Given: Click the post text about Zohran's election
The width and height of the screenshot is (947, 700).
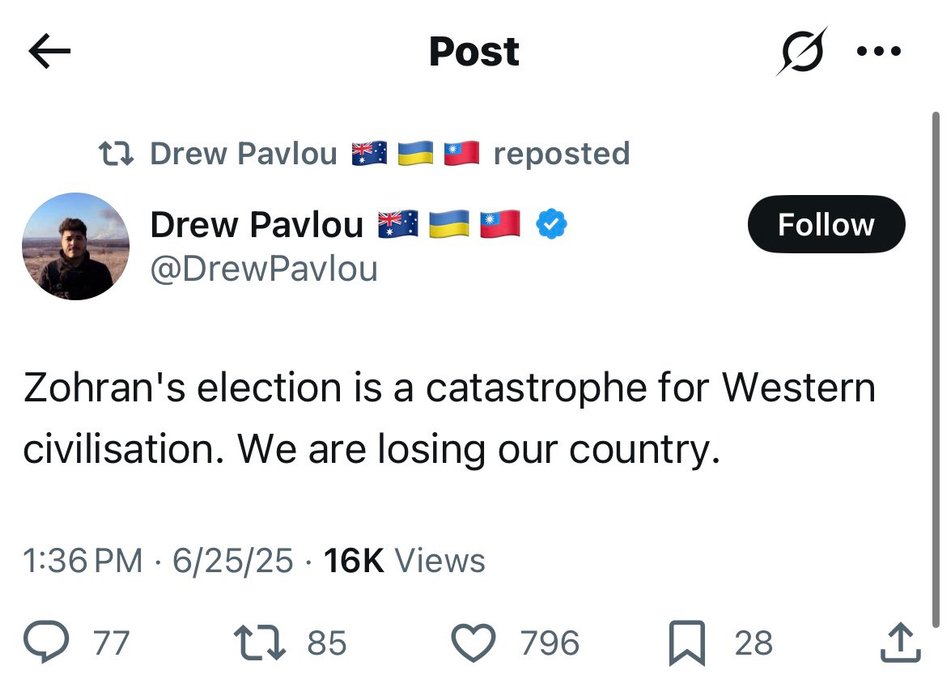Looking at the screenshot, I should 450,418.
